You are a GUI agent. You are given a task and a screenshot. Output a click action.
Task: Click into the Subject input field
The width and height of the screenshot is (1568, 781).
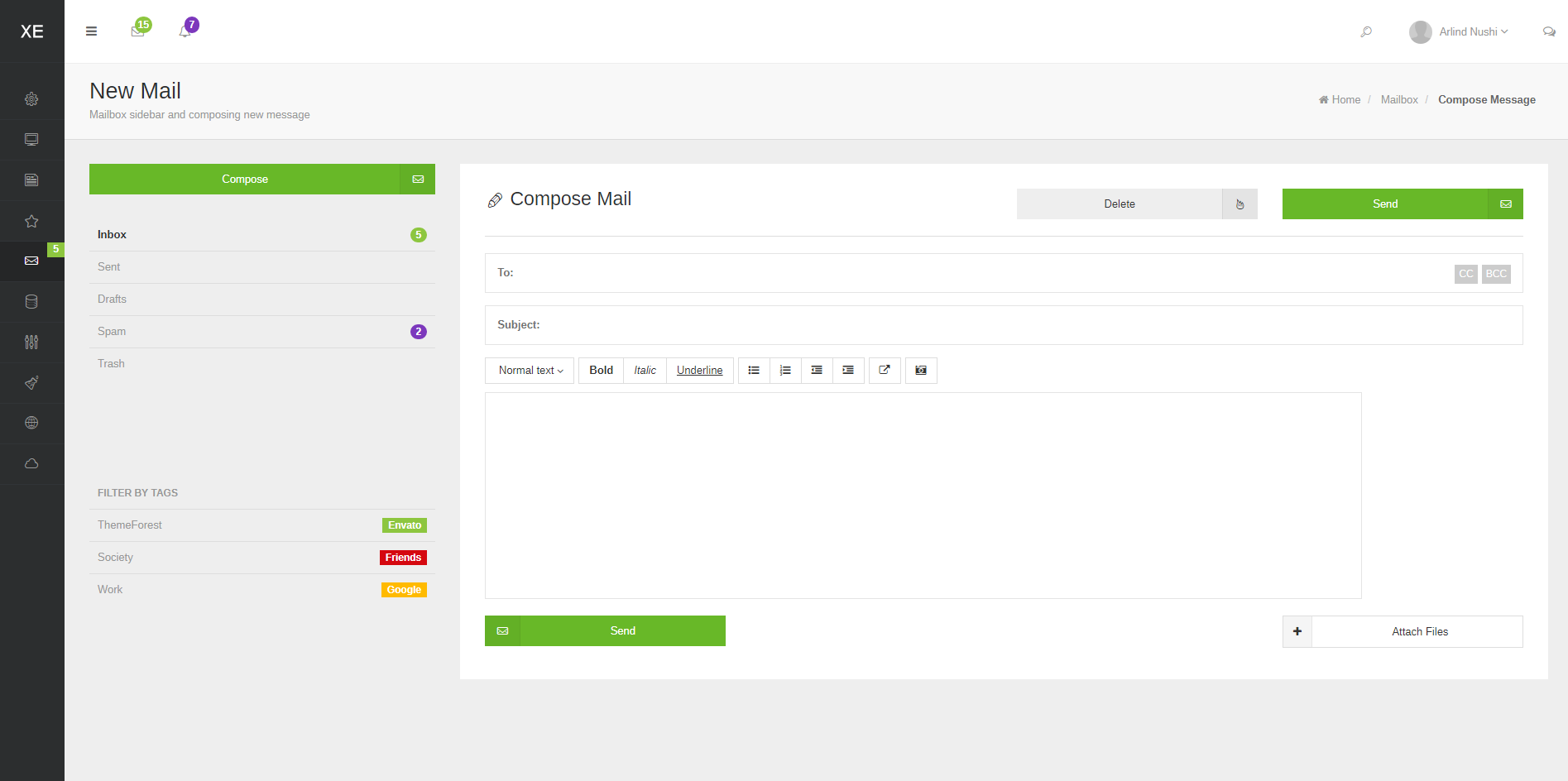pos(1026,325)
